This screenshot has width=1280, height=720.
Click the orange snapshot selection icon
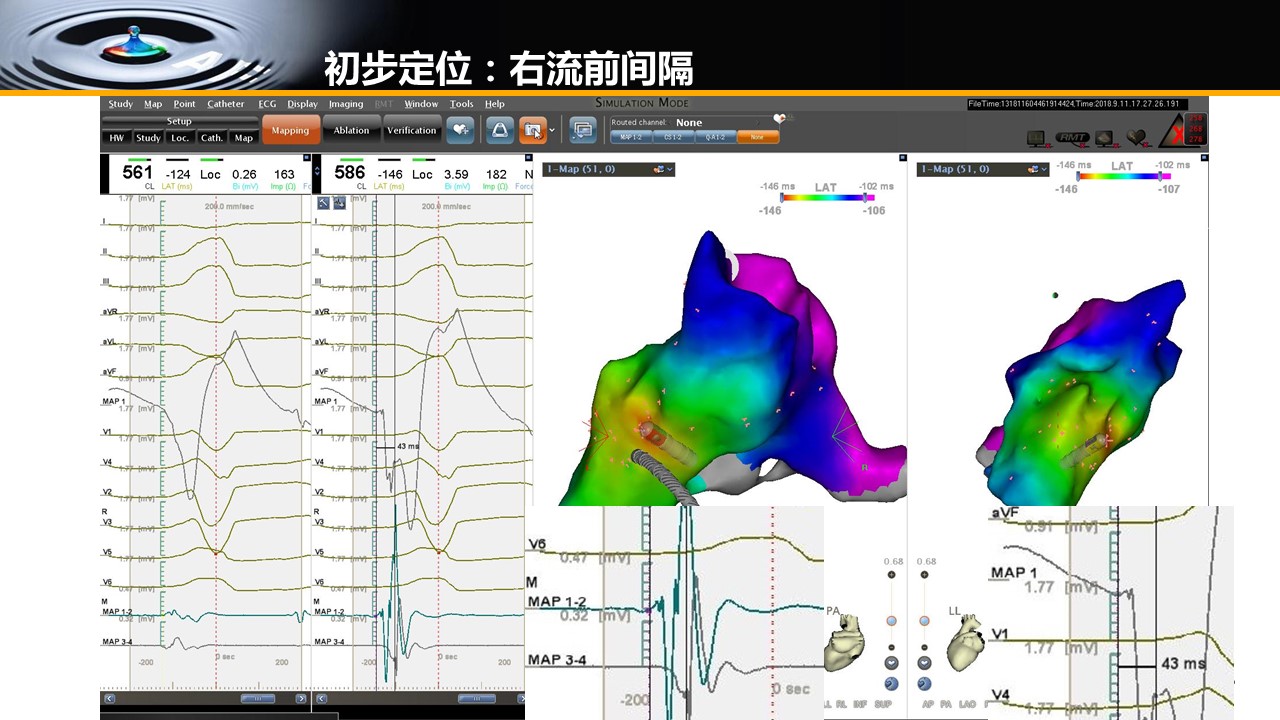coord(533,130)
